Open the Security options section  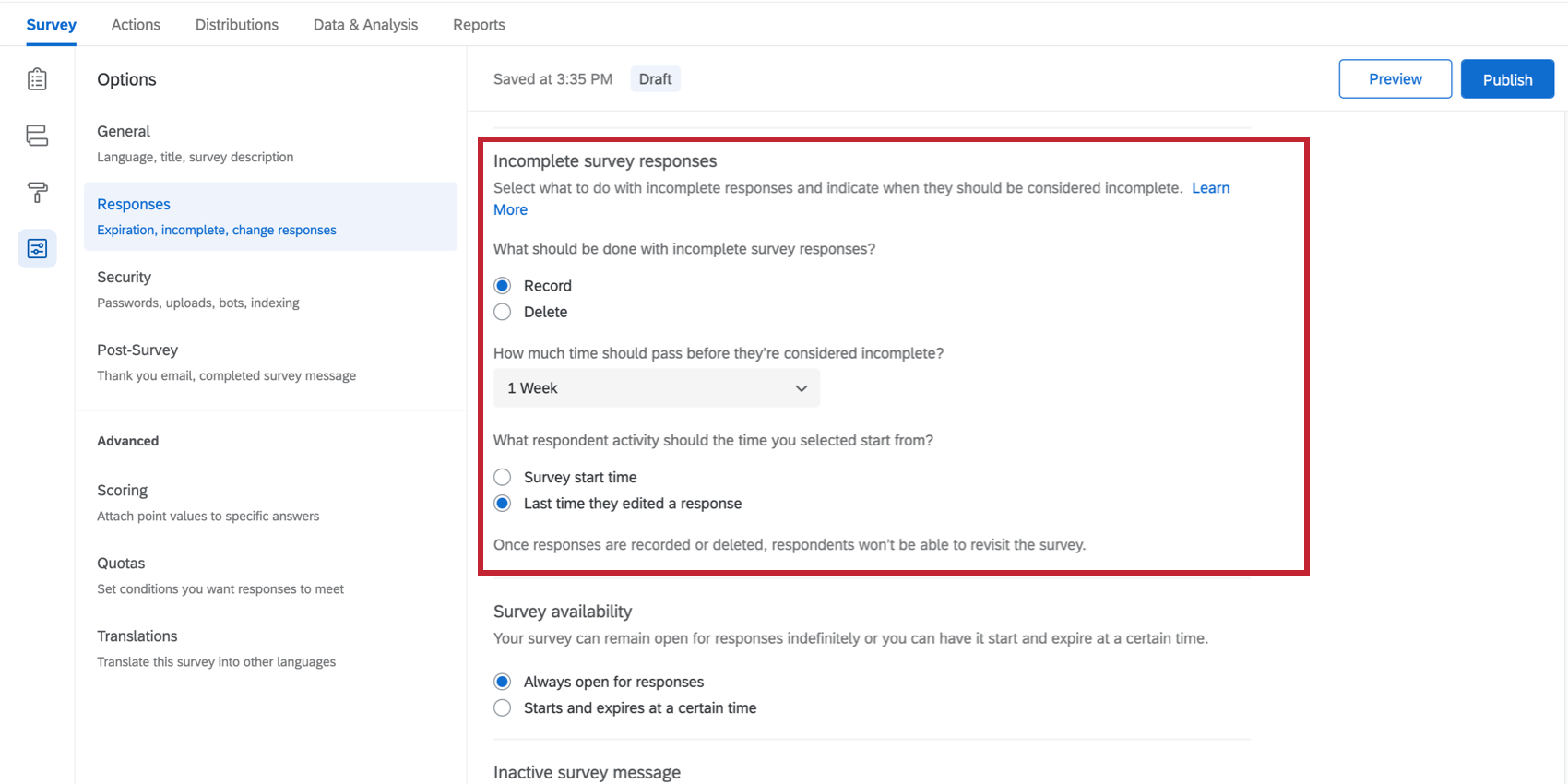[125, 278]
